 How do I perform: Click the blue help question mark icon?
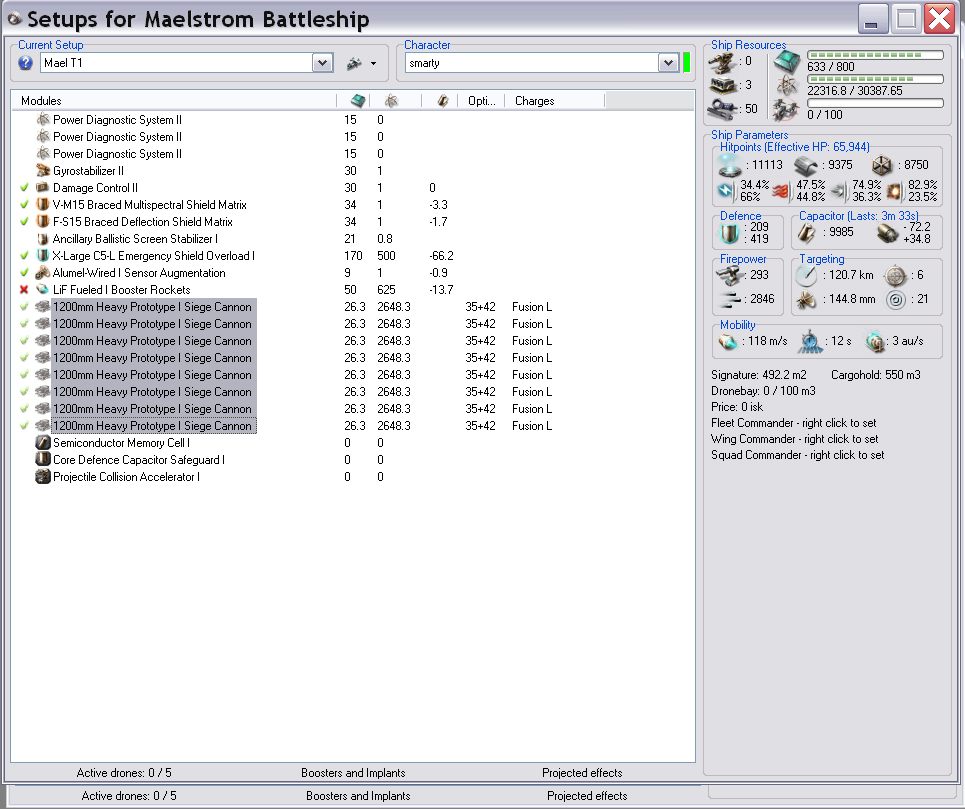[26, 63]
